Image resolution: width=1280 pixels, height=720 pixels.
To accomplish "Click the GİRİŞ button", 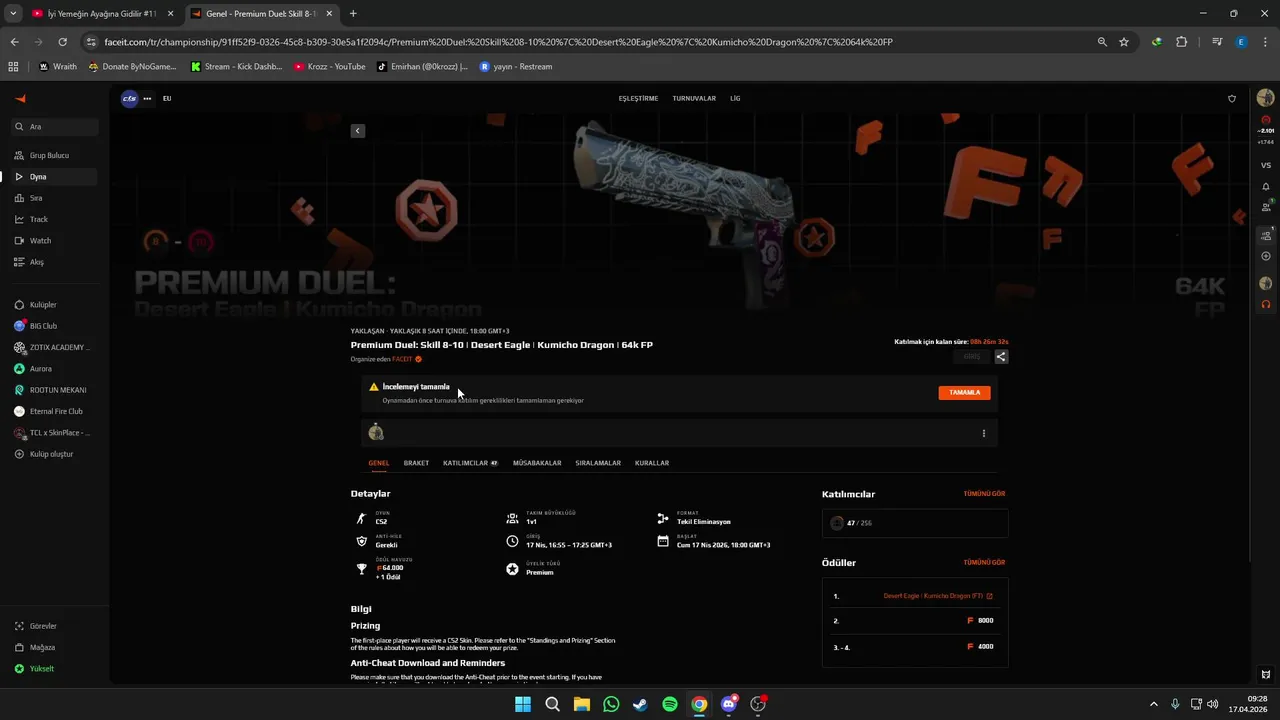I will pyautogui.click(x=972, y=356).
